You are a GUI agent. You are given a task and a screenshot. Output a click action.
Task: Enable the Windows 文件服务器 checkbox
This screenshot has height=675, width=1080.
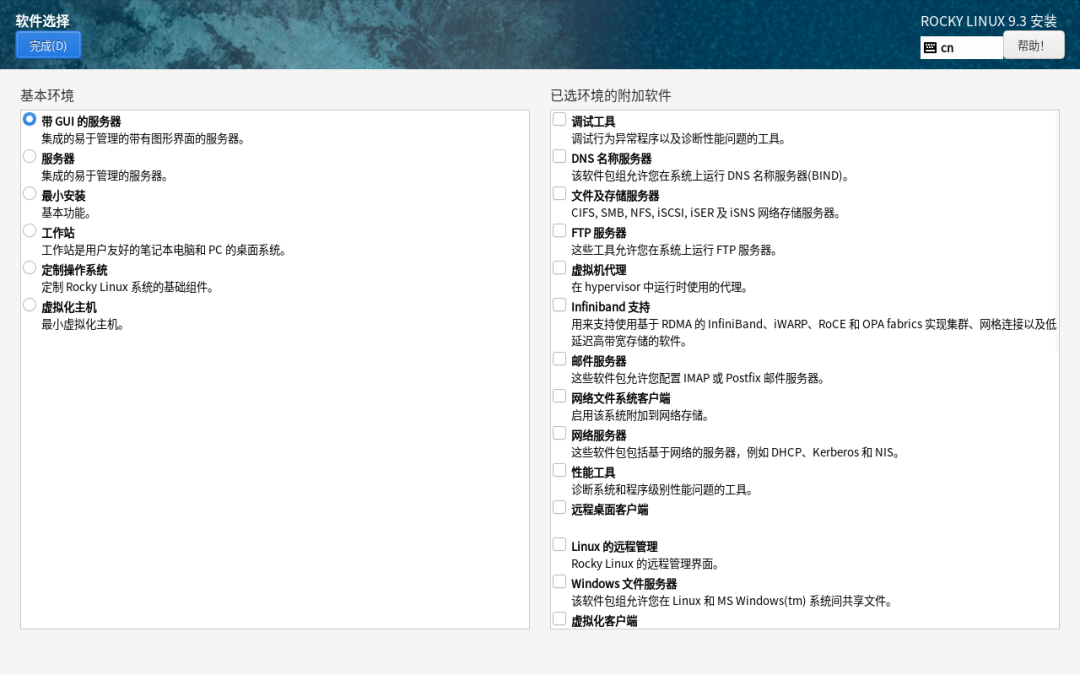pos(559,582)
